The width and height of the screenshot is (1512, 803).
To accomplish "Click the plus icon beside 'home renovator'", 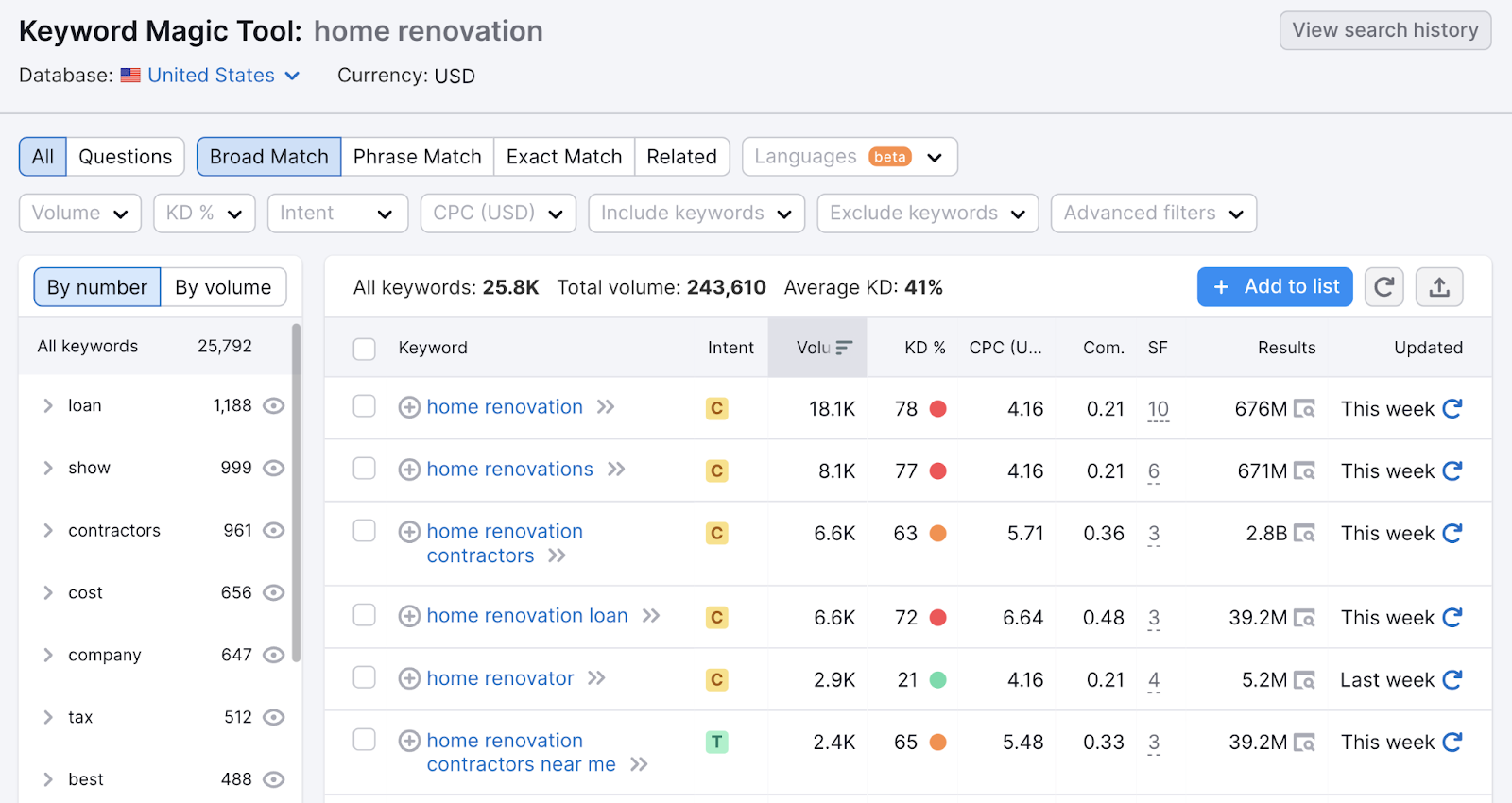I will [409, 678].
